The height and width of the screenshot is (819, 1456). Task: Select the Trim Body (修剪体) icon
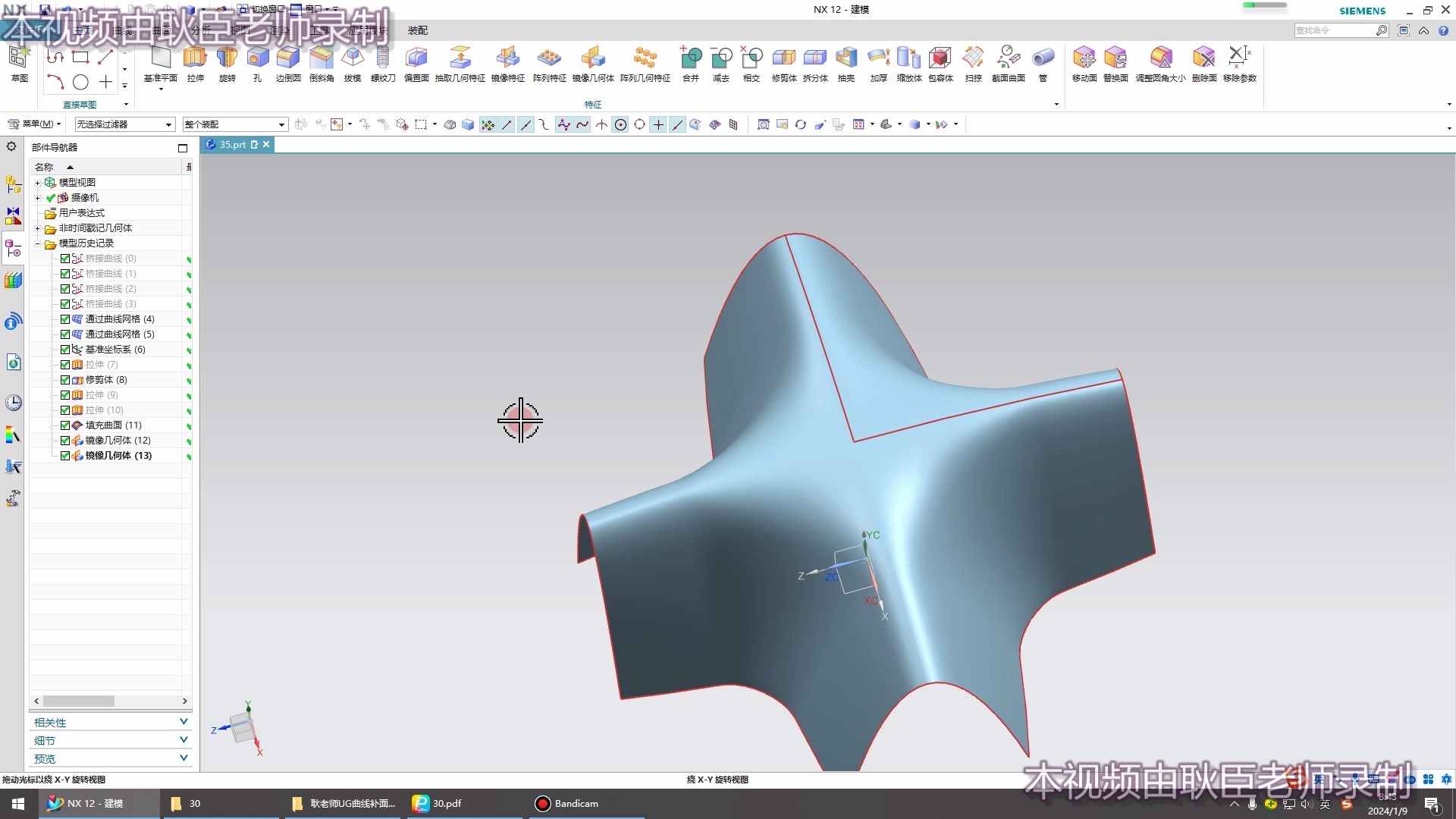click(x=783, y=58)
